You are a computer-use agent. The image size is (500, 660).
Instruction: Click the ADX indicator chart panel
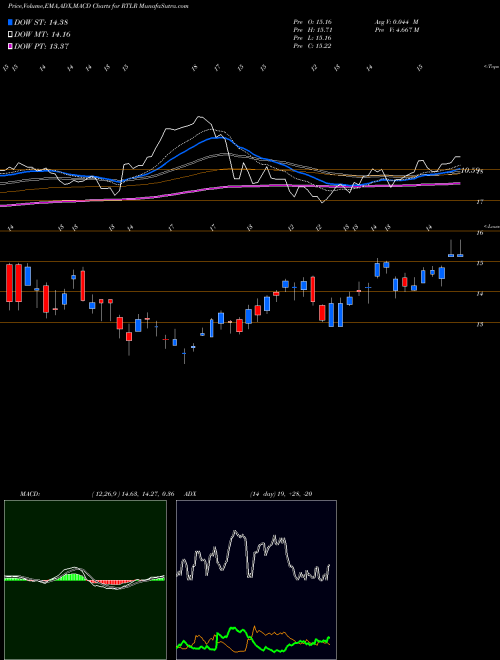click(256, 580)
